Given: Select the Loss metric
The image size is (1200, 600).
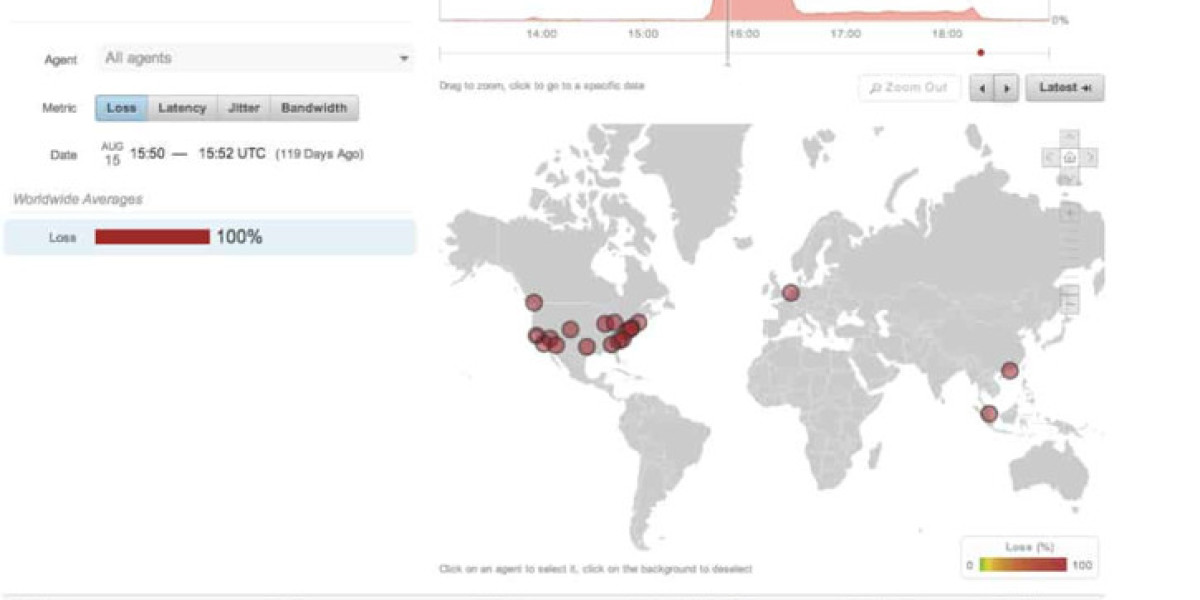Looking at the screenshot, I should 121,108.
